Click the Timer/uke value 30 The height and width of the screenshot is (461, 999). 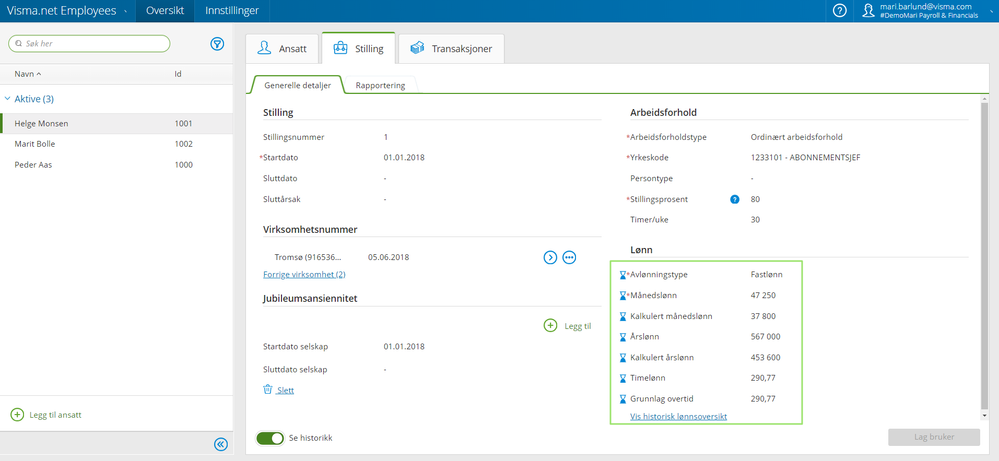[755, 220]
